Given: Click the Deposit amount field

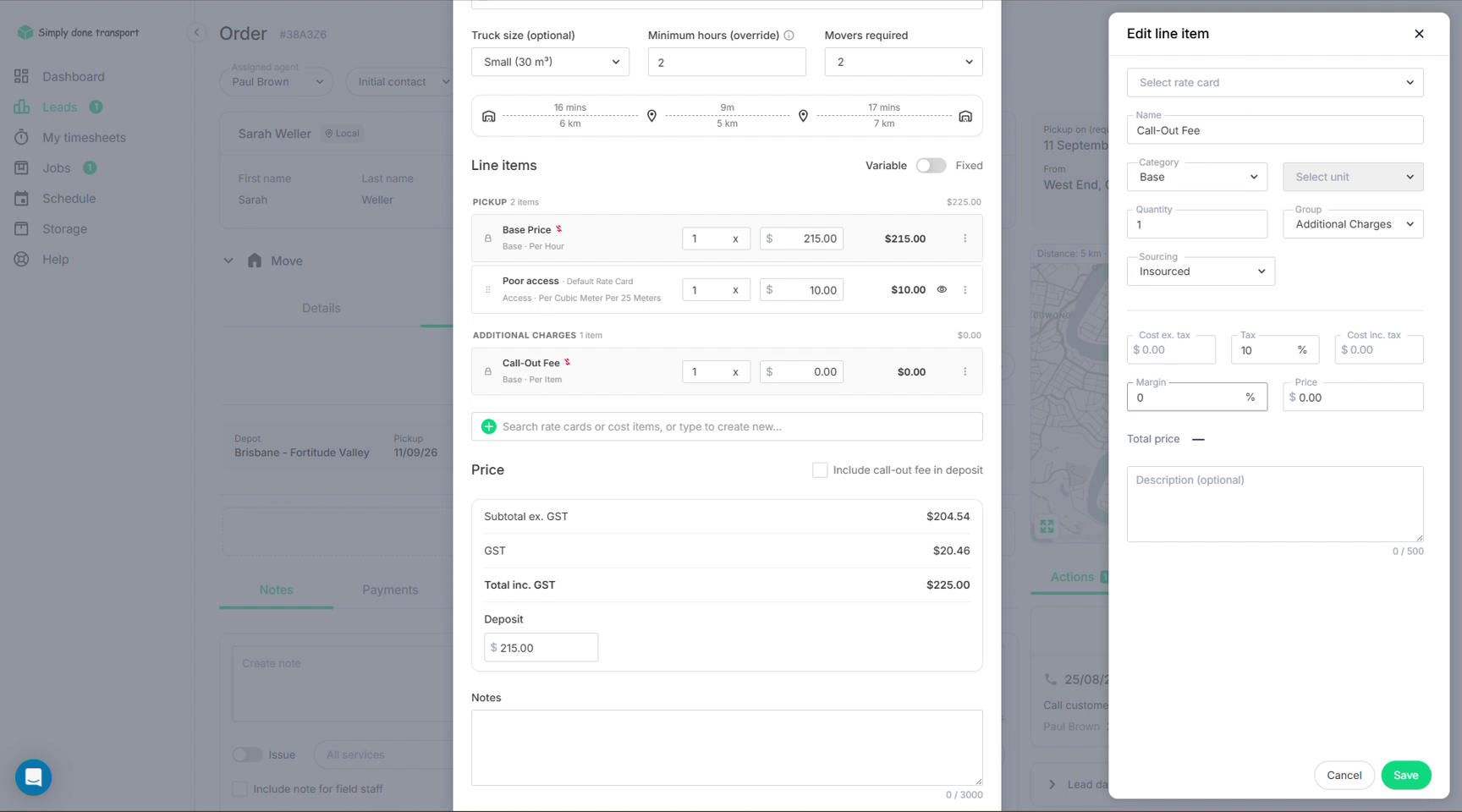Looking at the screenshot, I should pyautogui.click(x=541, y=648).
